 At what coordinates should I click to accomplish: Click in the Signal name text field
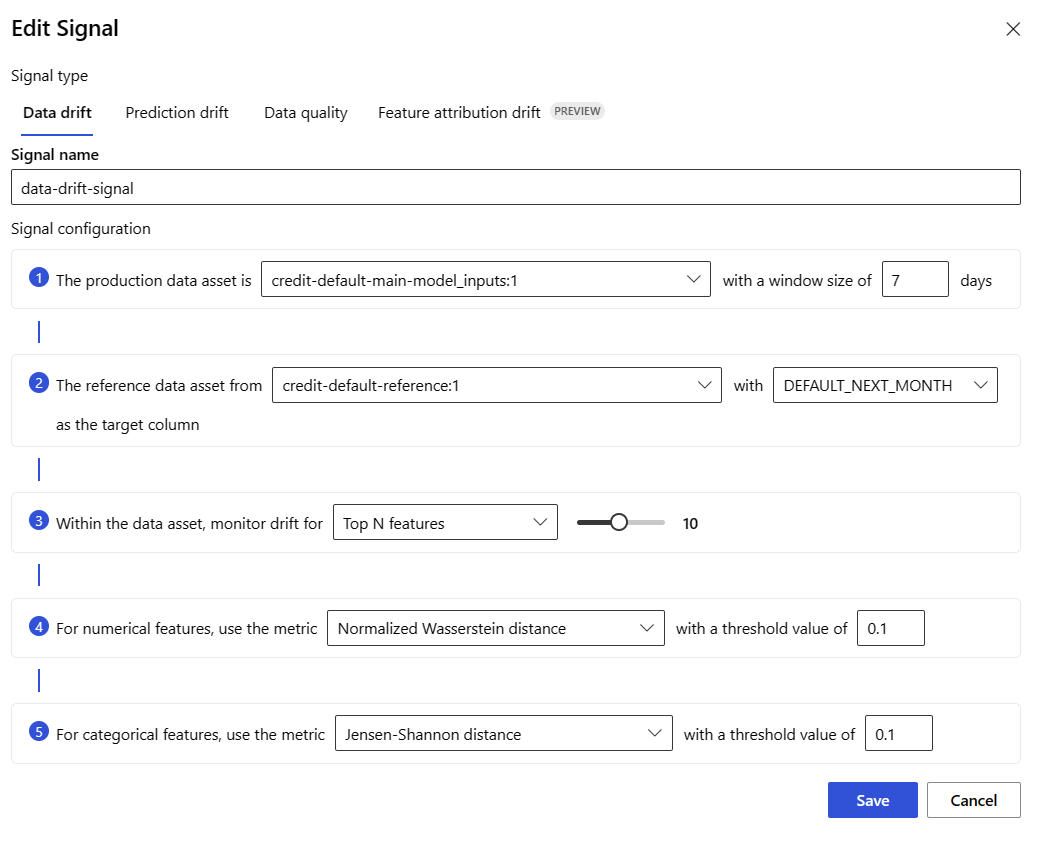coord(515,187)
